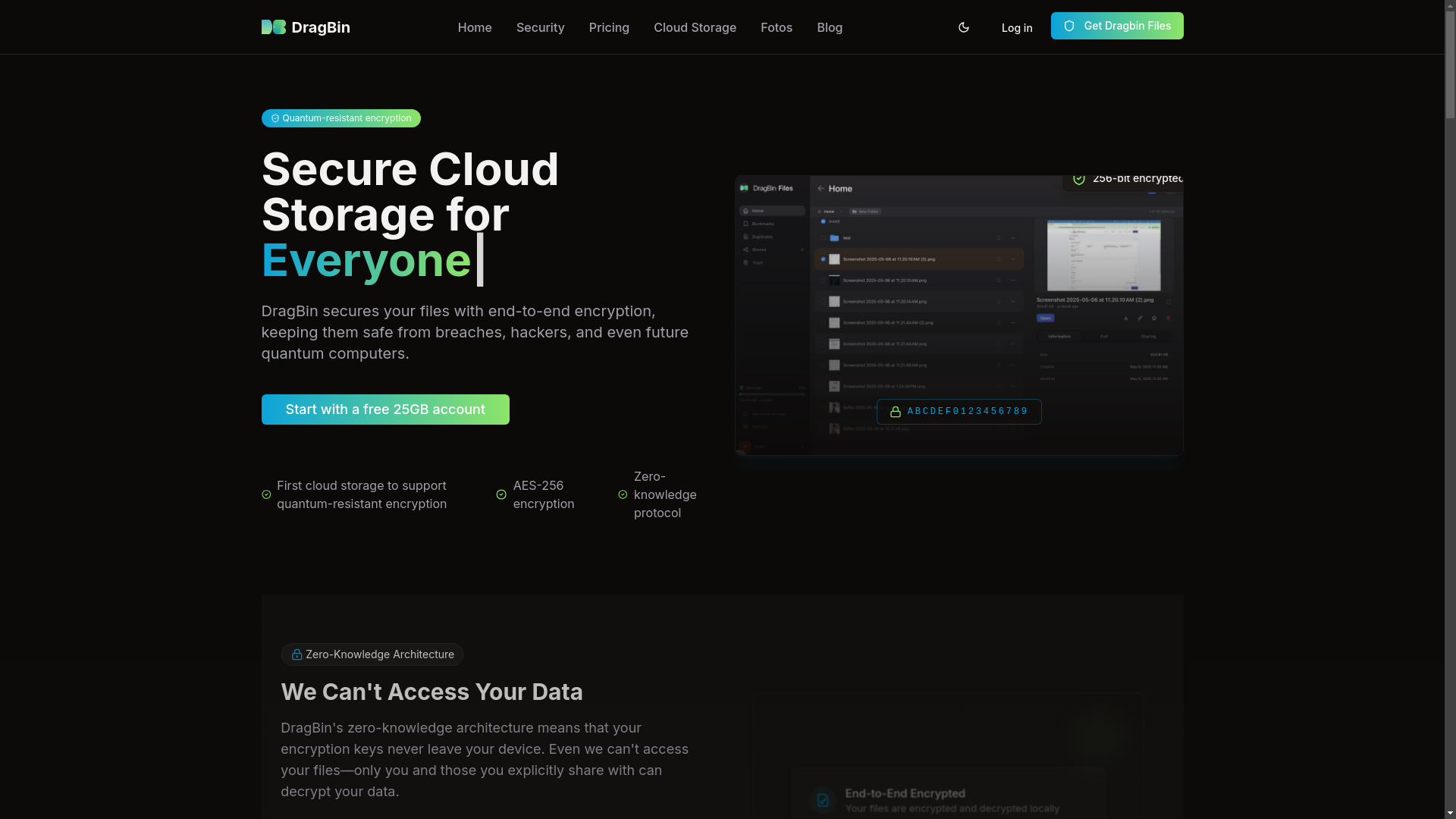
Task: Click the Log in link
Action: click(x=1016, y=28)
